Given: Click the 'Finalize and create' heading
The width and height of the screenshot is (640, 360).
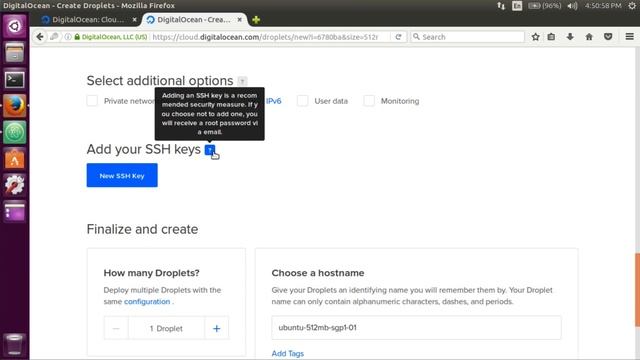Looking at the screenshot, I should click(x=142, y=229).
